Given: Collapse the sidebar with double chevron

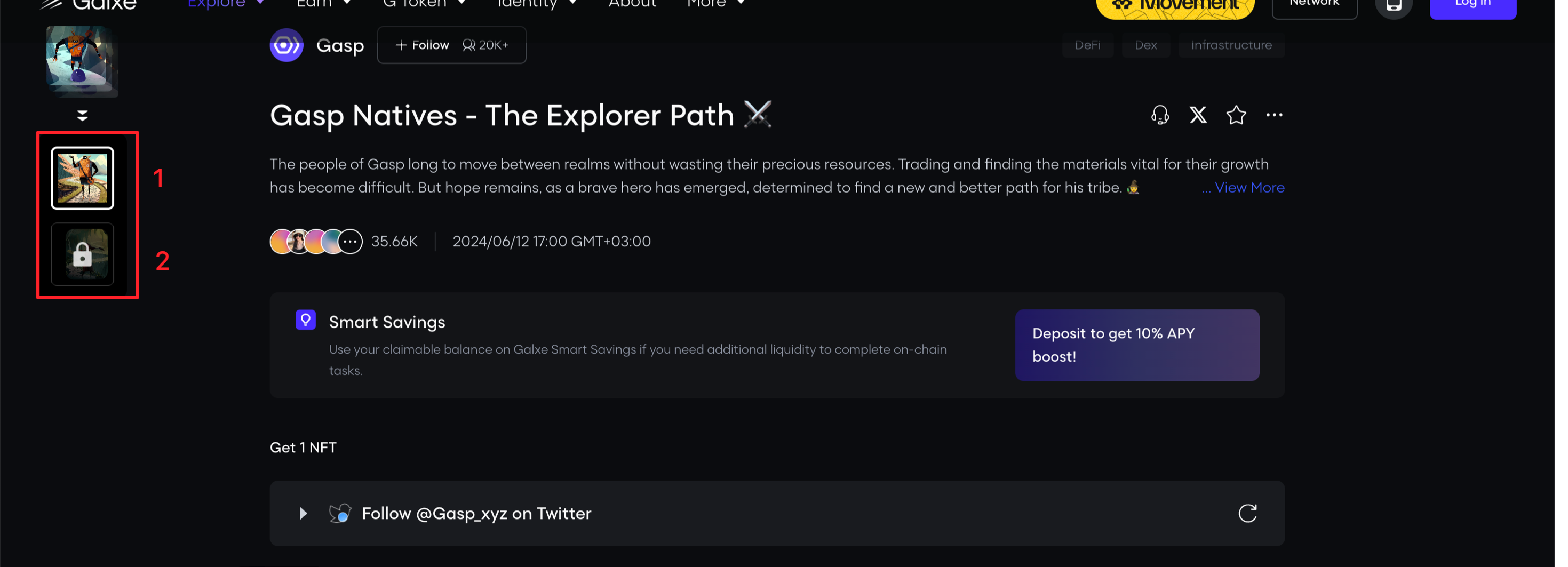Looking at the screenshot, I should click(83, 115).
